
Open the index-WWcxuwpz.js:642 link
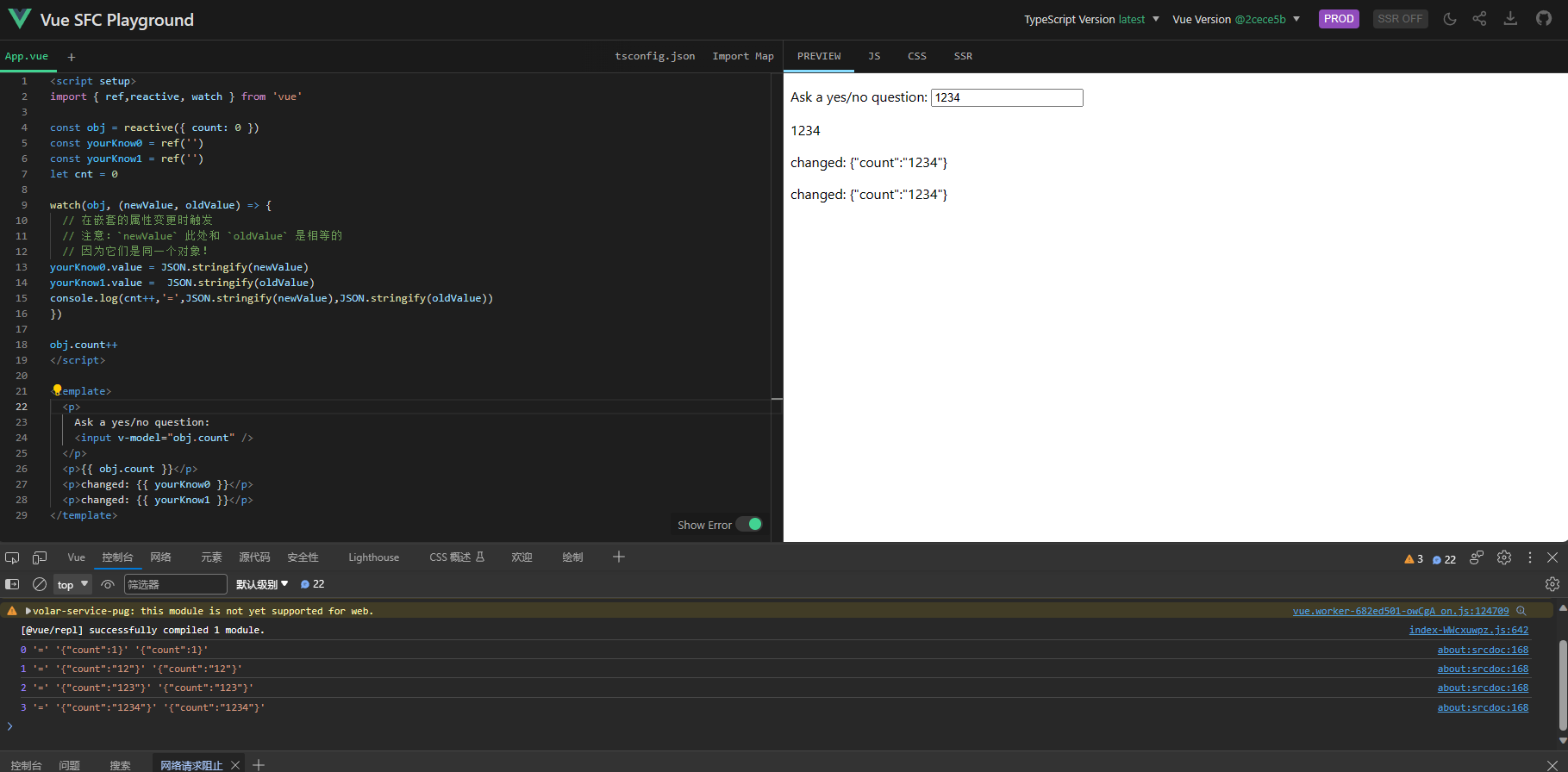(1469, 631)
